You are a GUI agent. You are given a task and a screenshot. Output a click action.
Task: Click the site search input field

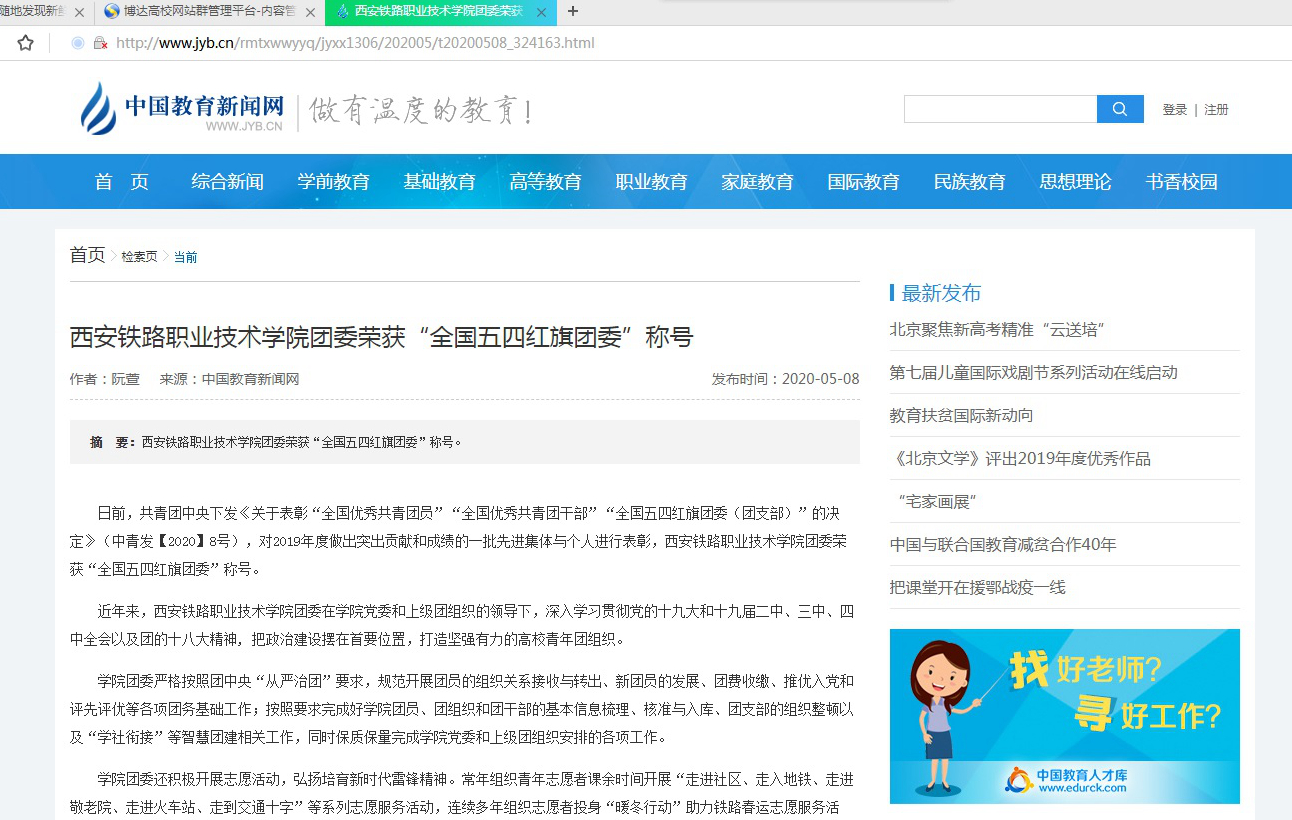coord(1000,109)
